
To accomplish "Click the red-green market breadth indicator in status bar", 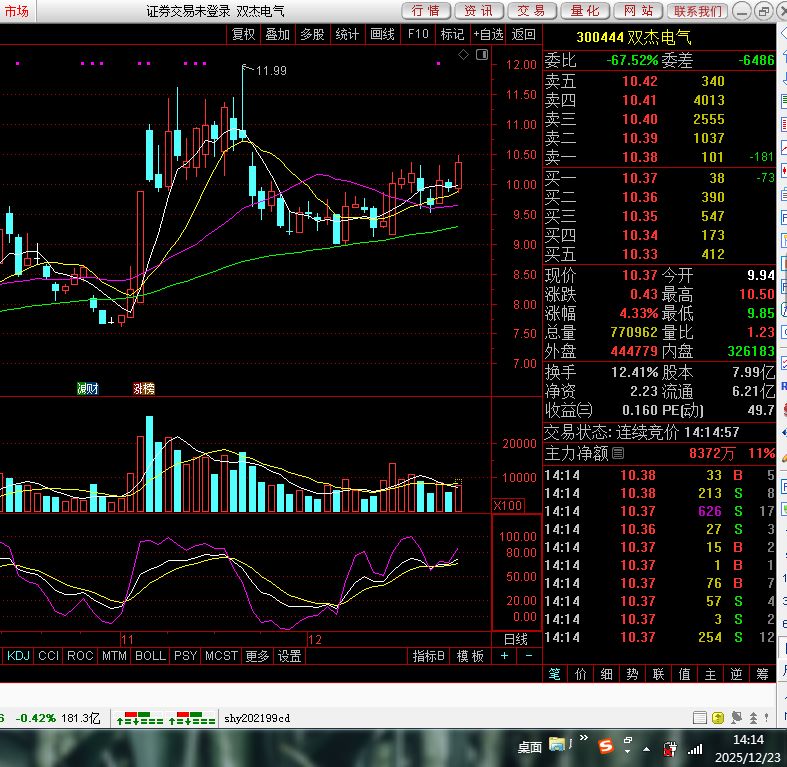I will (x=166, y=718).
